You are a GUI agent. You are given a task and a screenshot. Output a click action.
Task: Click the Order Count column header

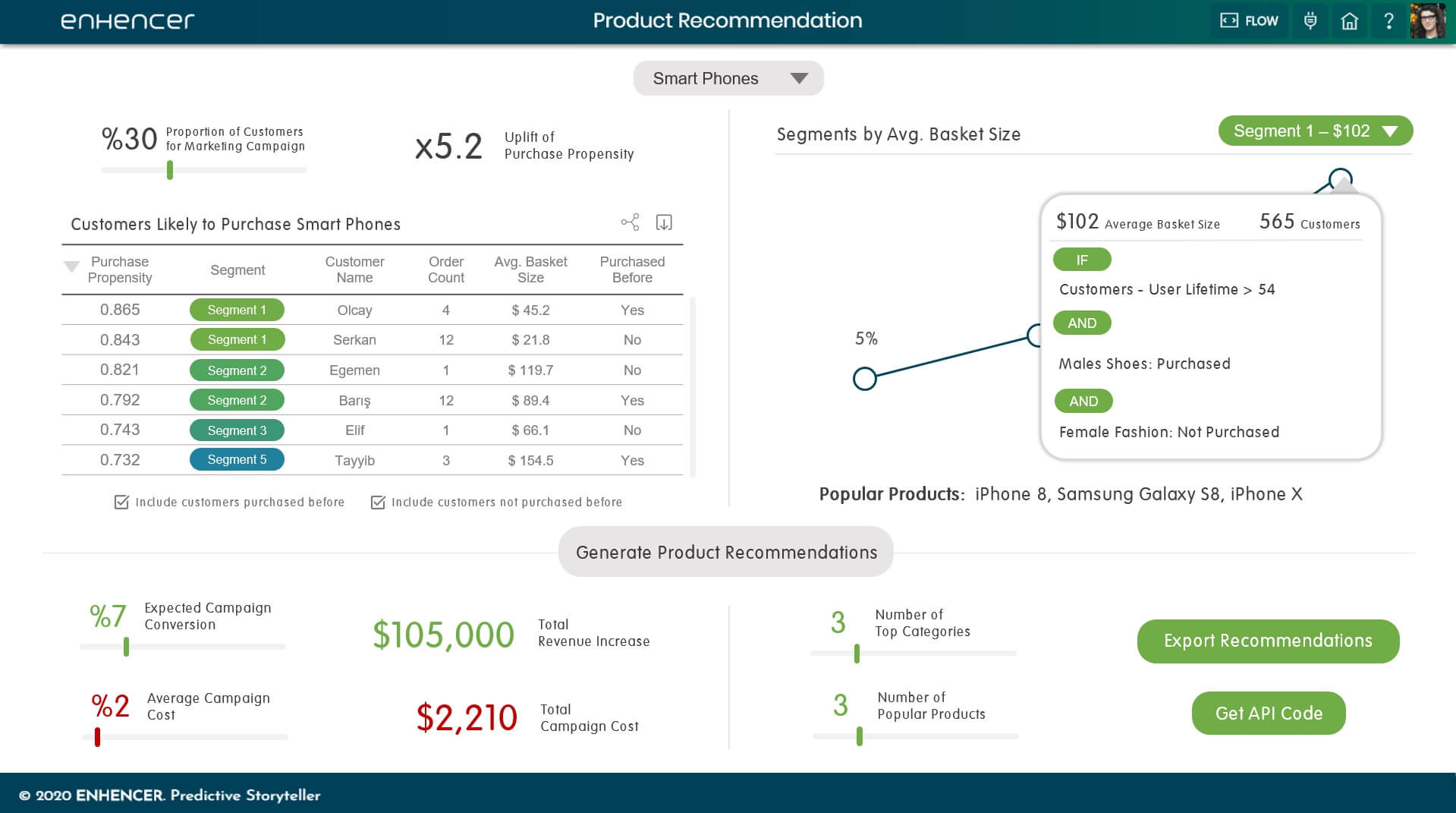445,269
